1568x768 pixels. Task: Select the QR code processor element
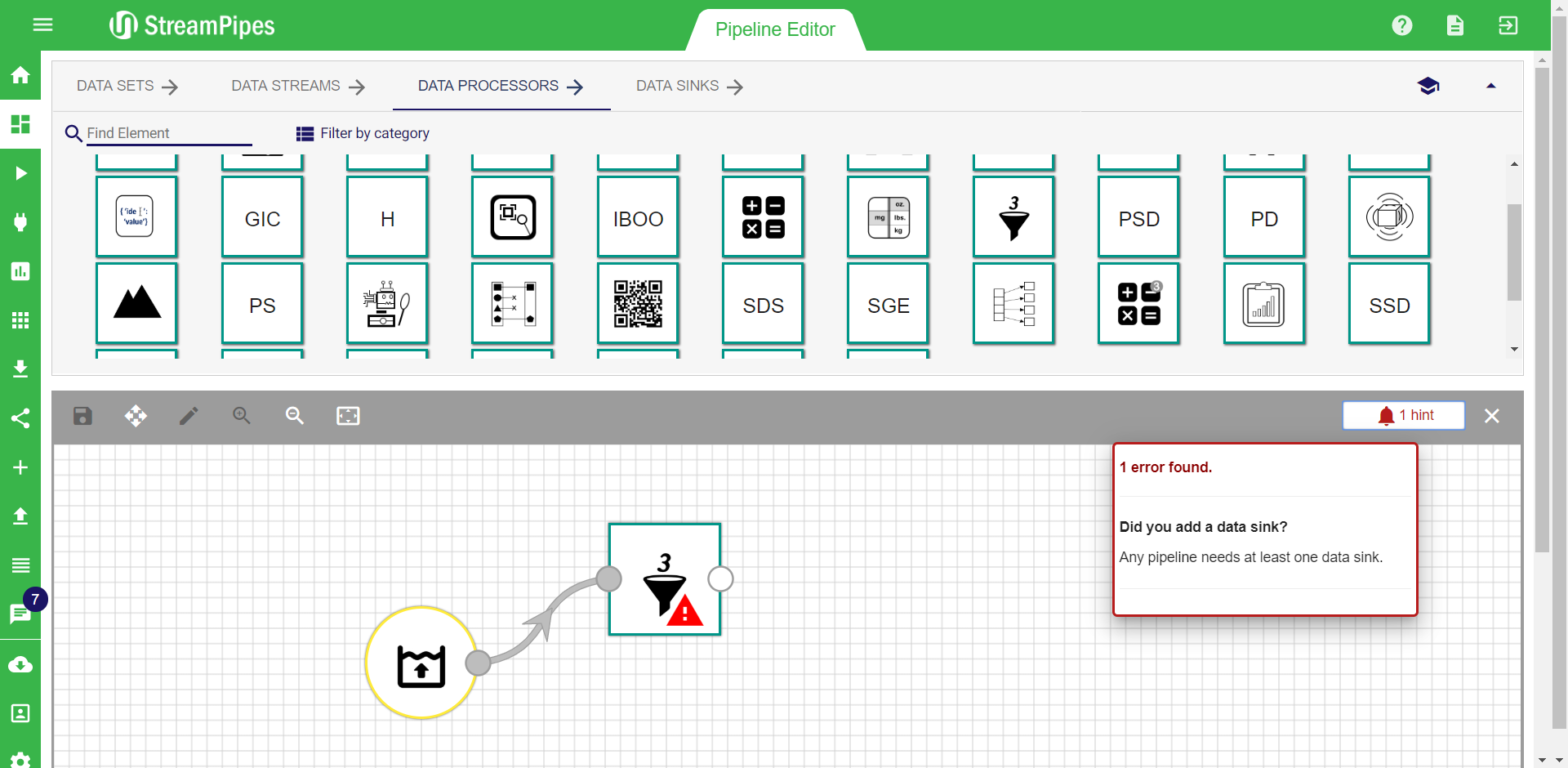click(638, 304)
